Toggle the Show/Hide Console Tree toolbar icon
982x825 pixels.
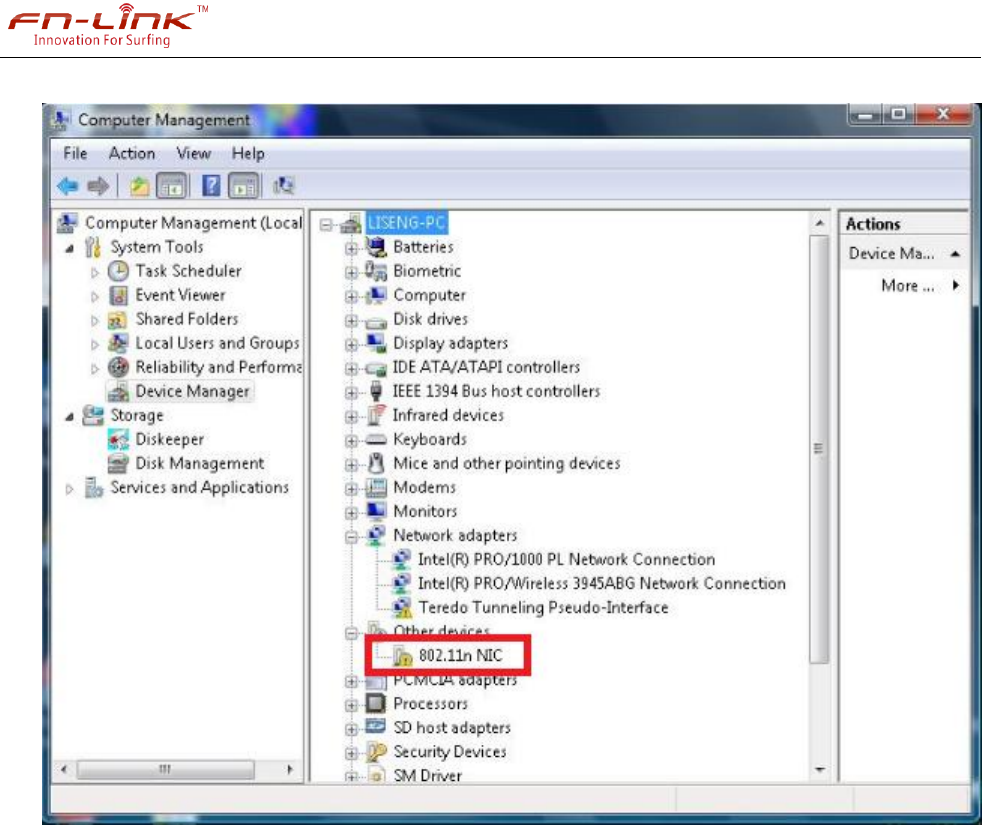point(172,186)
